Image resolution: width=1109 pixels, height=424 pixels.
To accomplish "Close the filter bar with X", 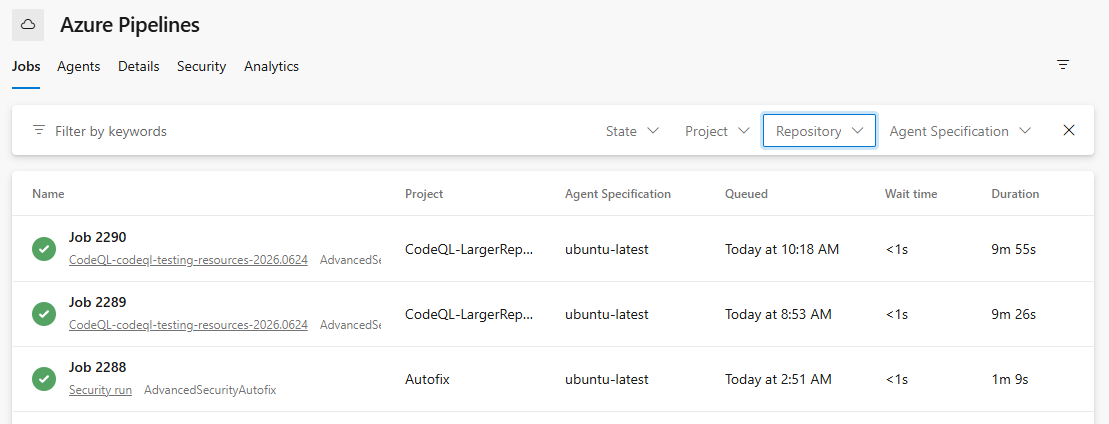I will [x=1069, y=130].
